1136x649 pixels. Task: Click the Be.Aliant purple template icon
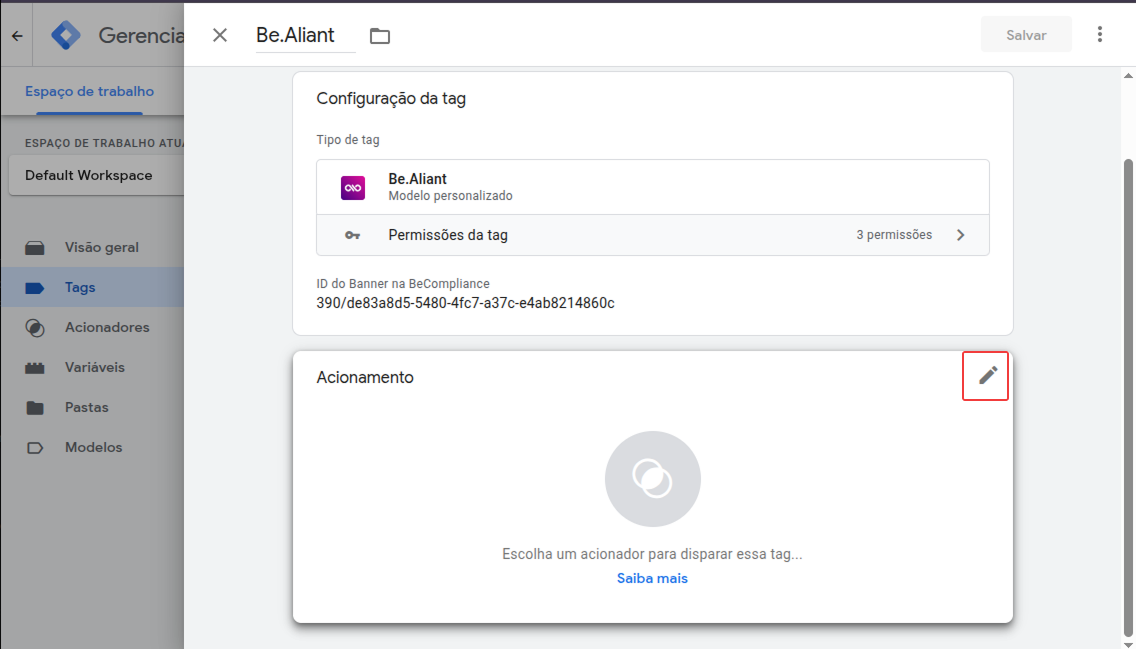[353, 187]
